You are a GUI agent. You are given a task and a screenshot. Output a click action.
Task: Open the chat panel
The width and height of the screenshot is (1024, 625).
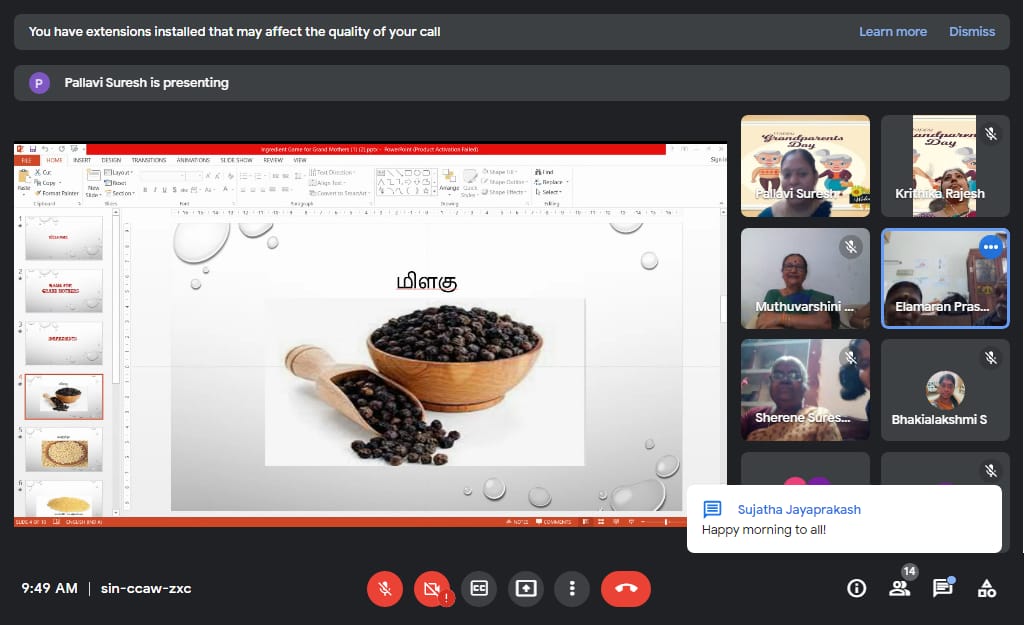pos(942,588)
